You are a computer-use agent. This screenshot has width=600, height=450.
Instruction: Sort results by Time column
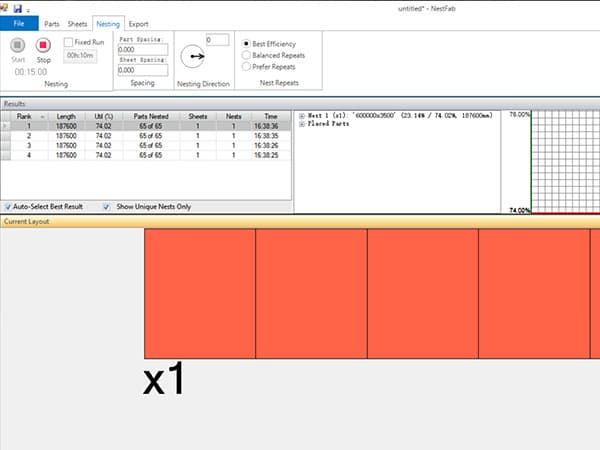tap(271, 116)
